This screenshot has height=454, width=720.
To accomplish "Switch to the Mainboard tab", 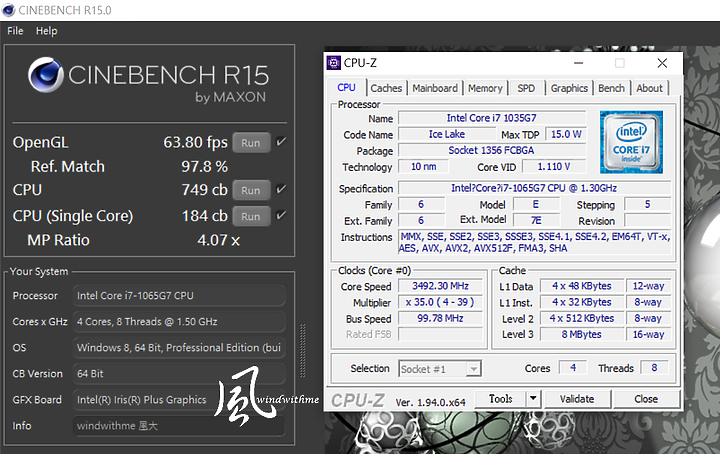I will 434,88.
